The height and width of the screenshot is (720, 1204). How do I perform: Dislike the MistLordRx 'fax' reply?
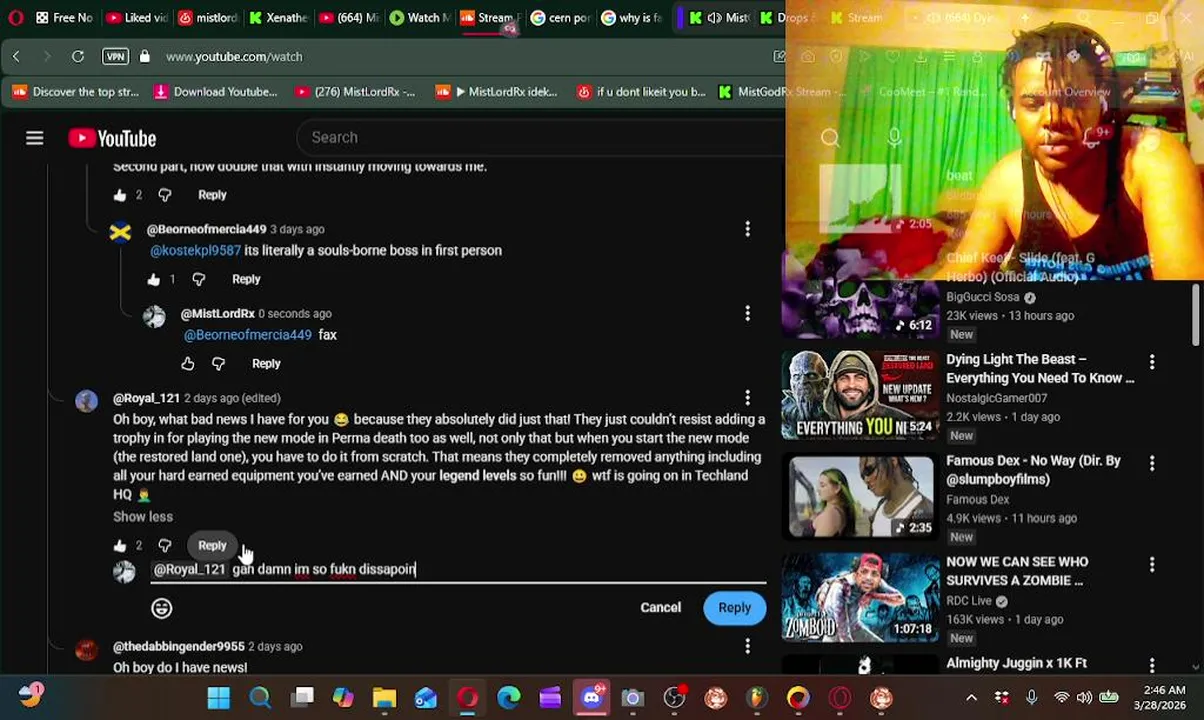(x=218, y=364)
